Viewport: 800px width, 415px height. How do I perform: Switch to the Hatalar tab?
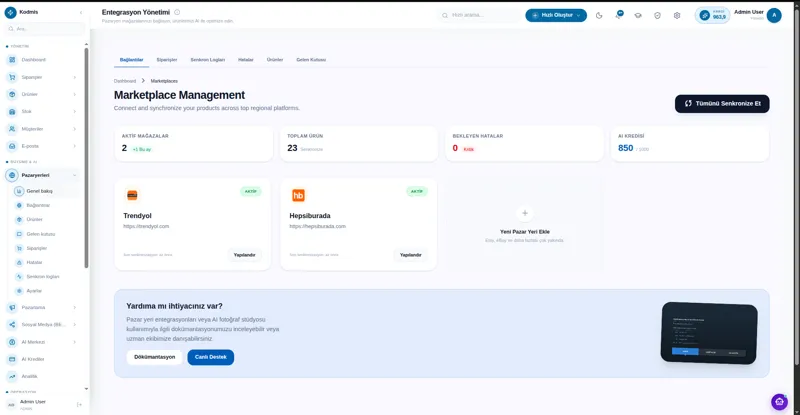[x=245, y=60]
